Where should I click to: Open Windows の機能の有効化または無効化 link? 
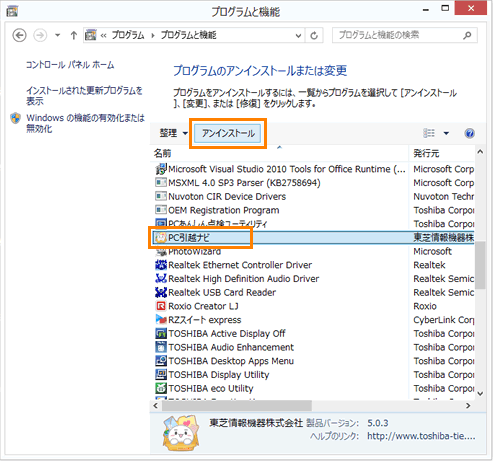pyautogui.click(x=85, y=123)
